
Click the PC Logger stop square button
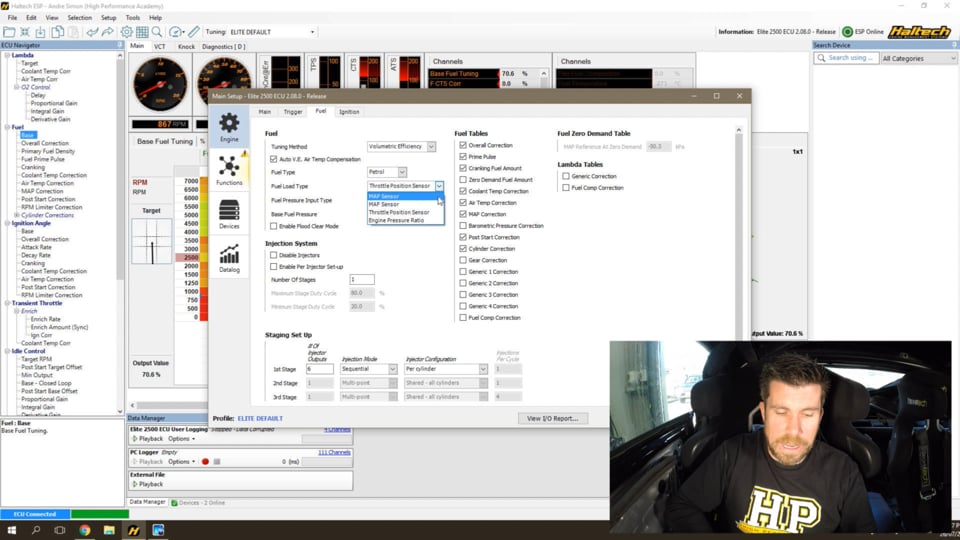click(217, 462)
